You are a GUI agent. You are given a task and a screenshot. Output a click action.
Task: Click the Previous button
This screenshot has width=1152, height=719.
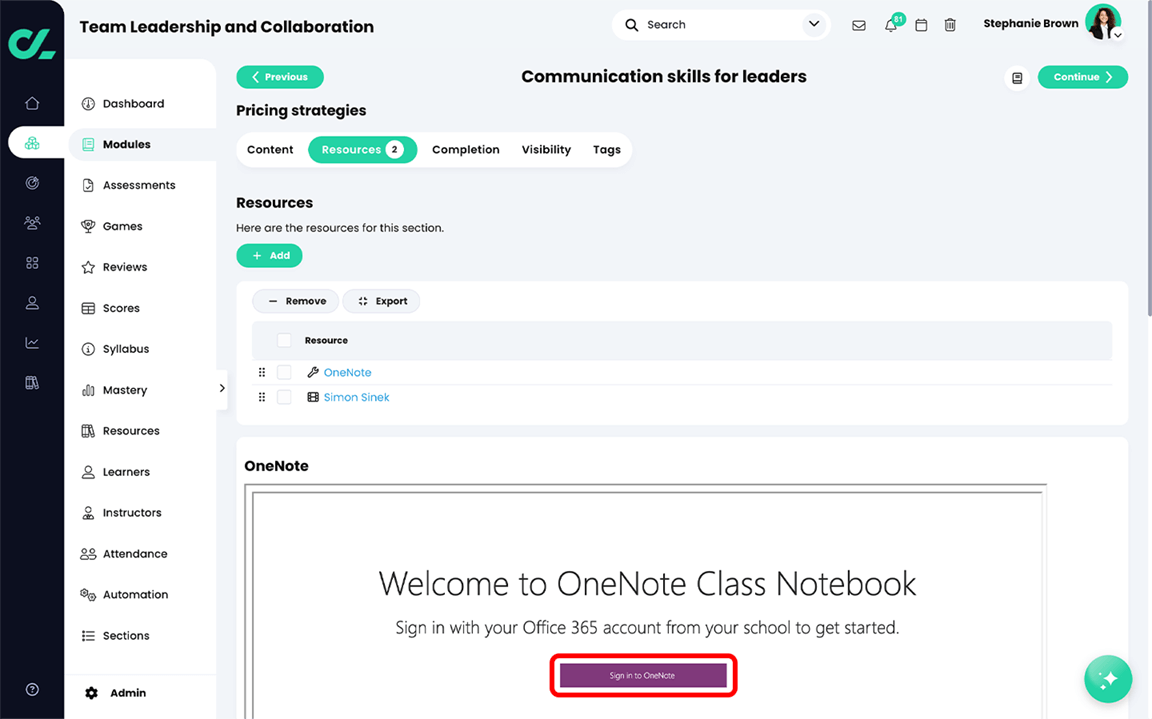[280, 77]
